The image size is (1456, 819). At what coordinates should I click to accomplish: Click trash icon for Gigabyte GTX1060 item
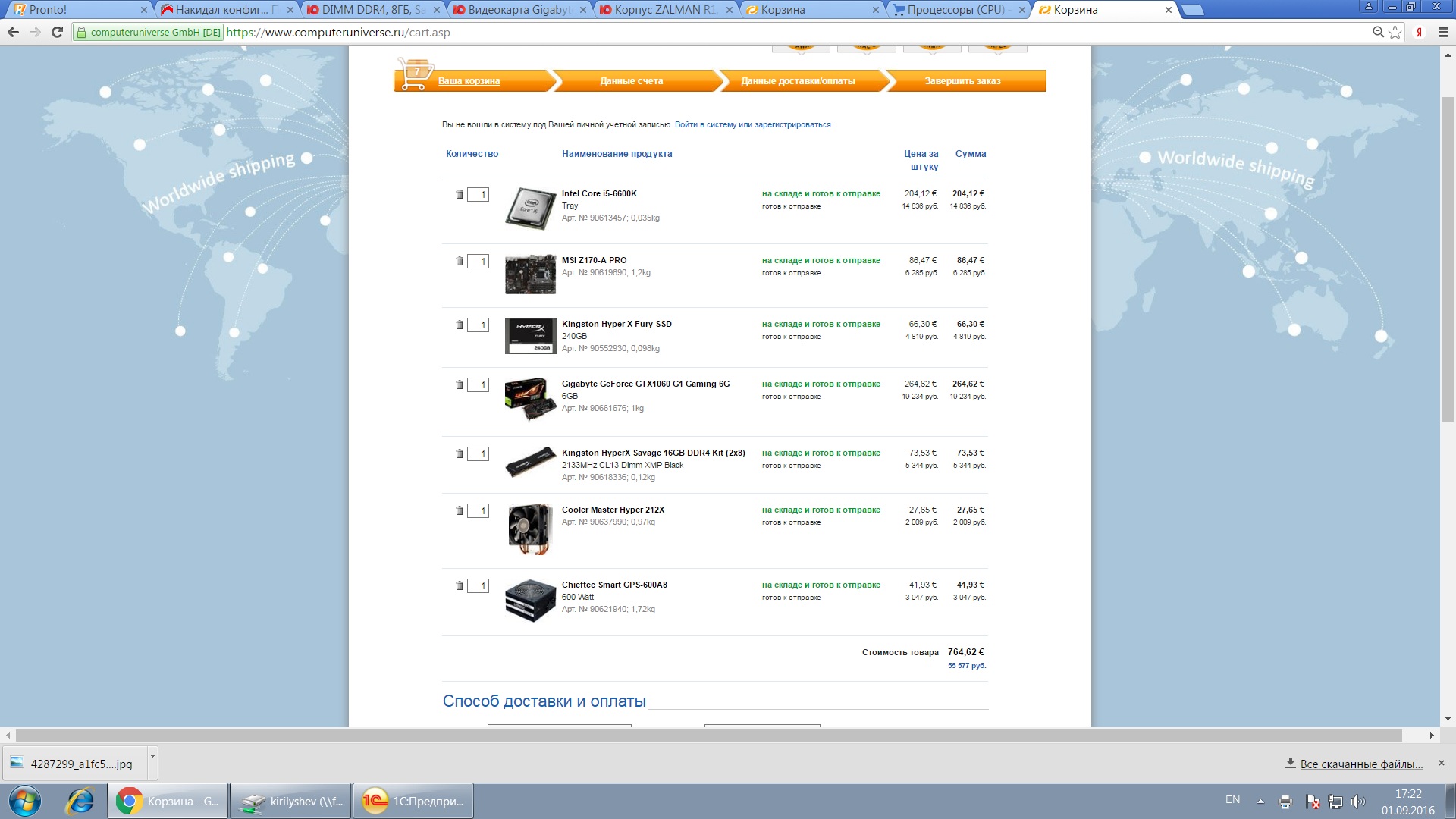459,384
